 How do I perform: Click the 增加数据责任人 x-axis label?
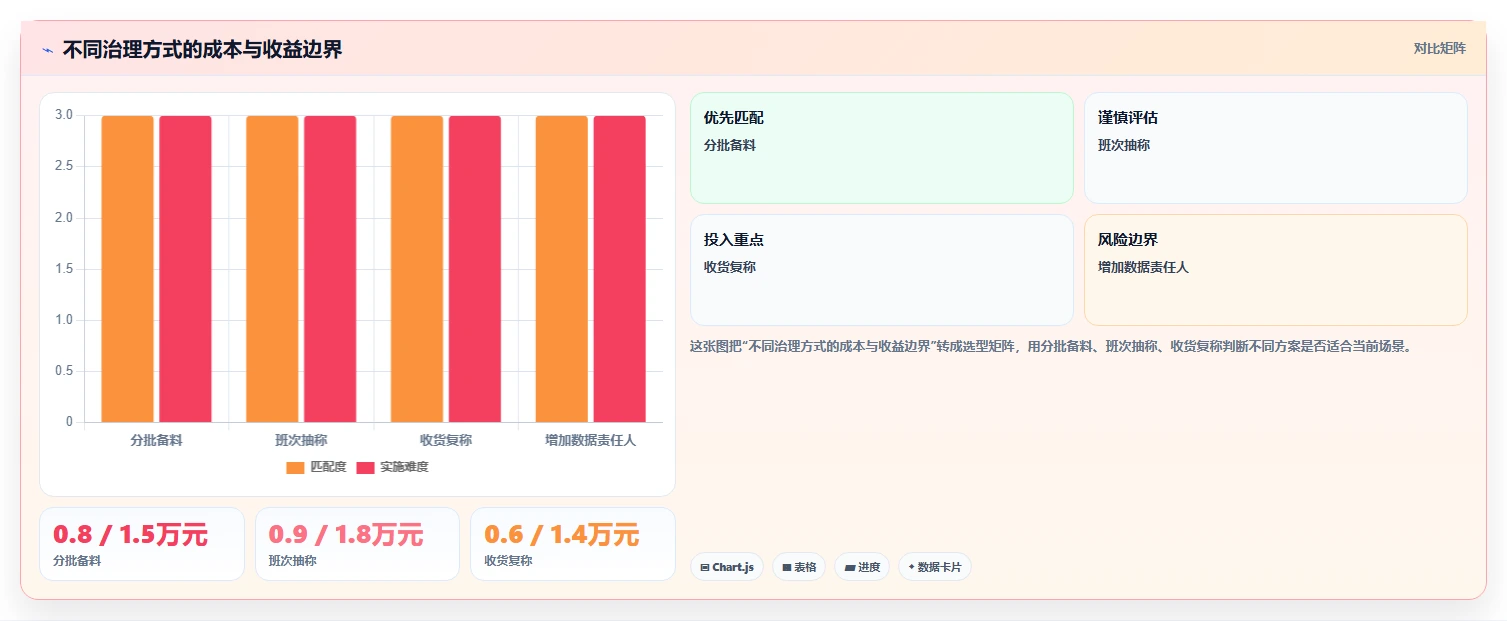point(590,440)
